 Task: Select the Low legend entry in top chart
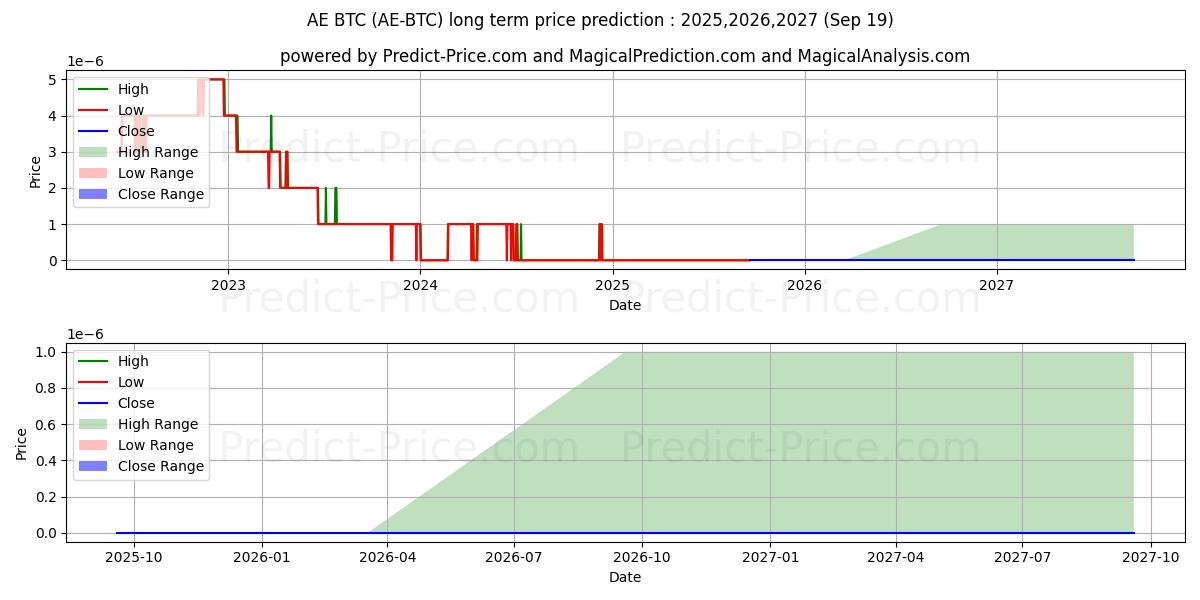pyautogui.click(x=131, y=110)
